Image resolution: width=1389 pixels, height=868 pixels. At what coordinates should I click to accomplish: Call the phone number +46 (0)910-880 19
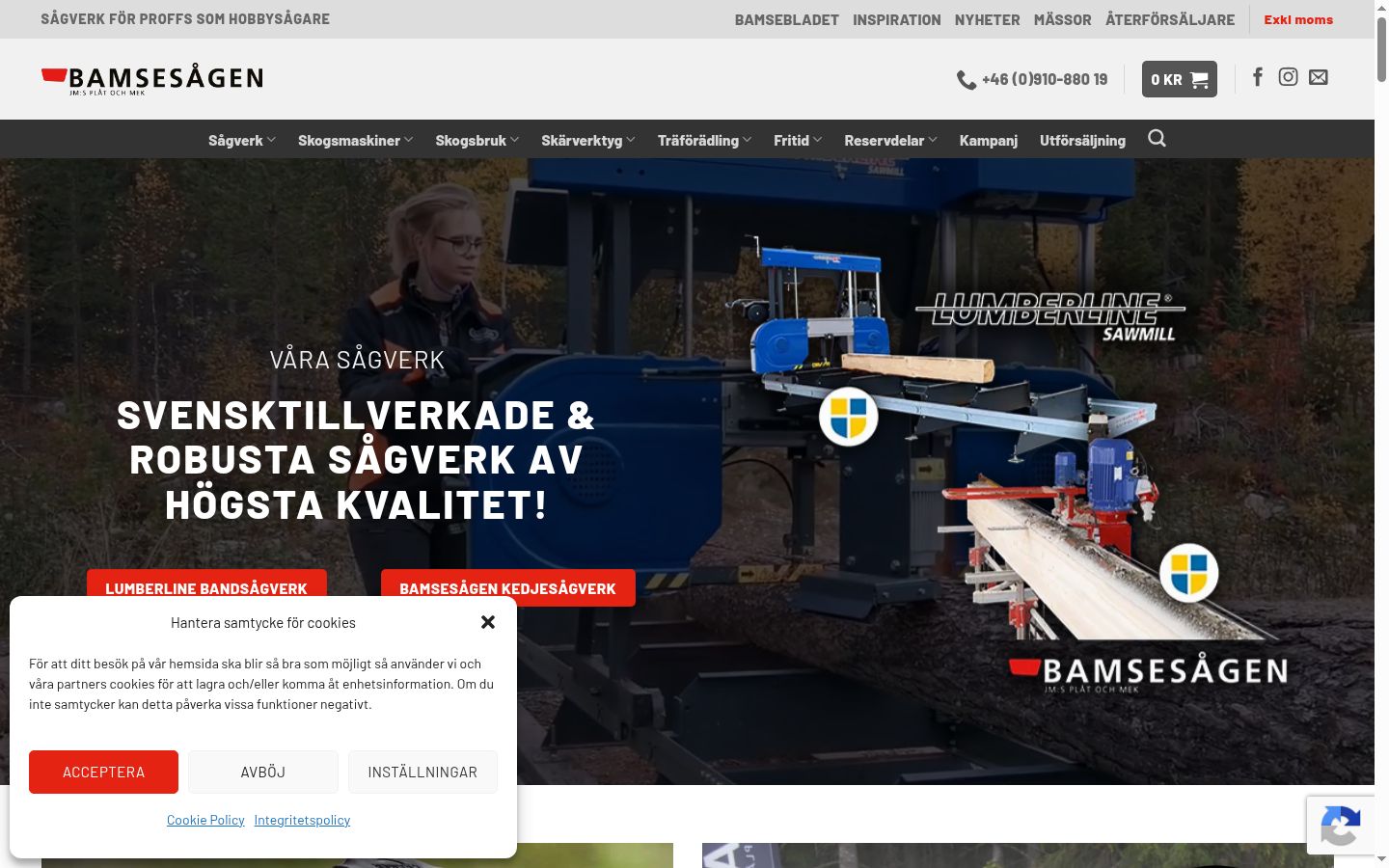(x=1045, y=80)
